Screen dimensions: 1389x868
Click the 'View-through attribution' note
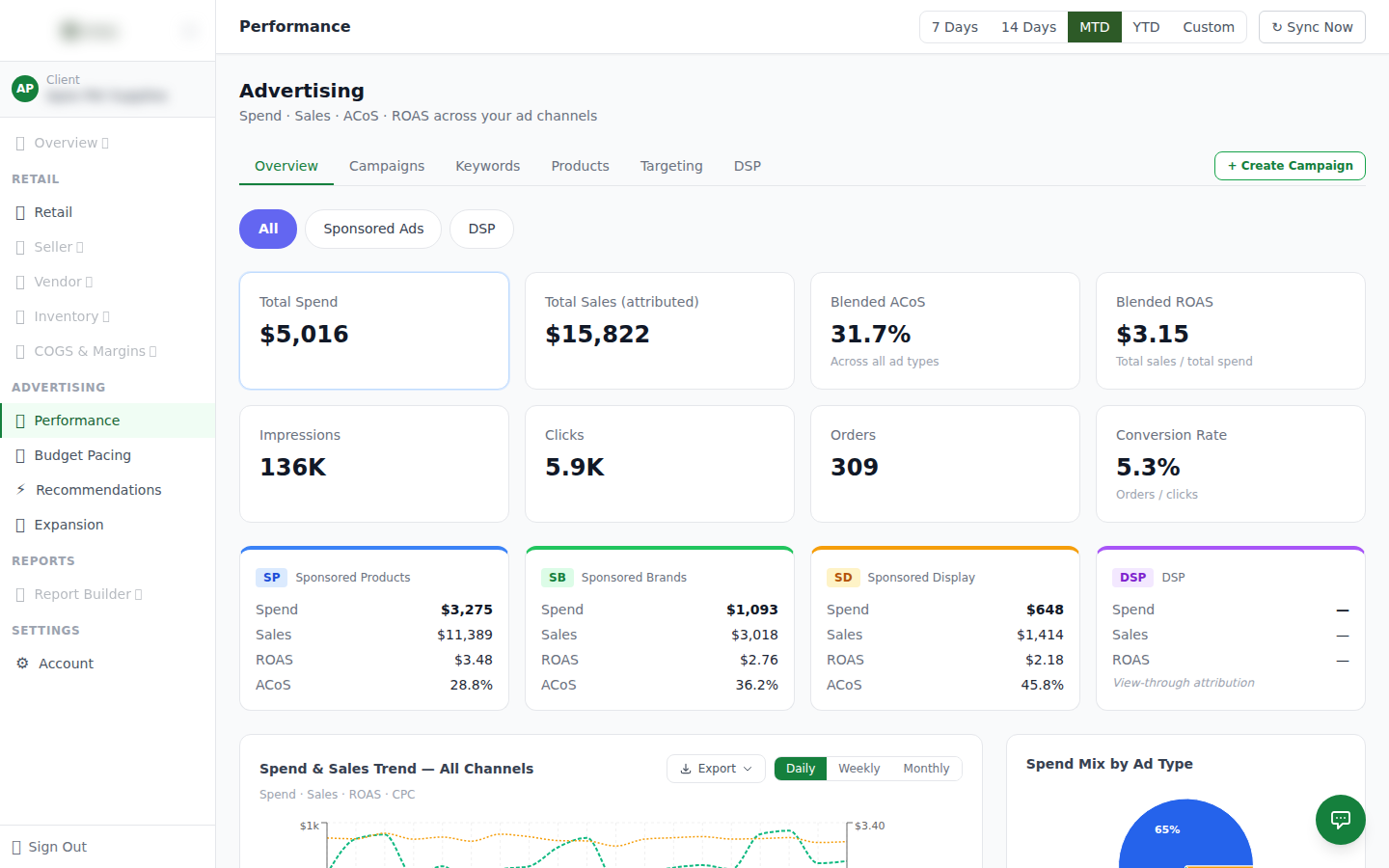[x=1184, y=683]
